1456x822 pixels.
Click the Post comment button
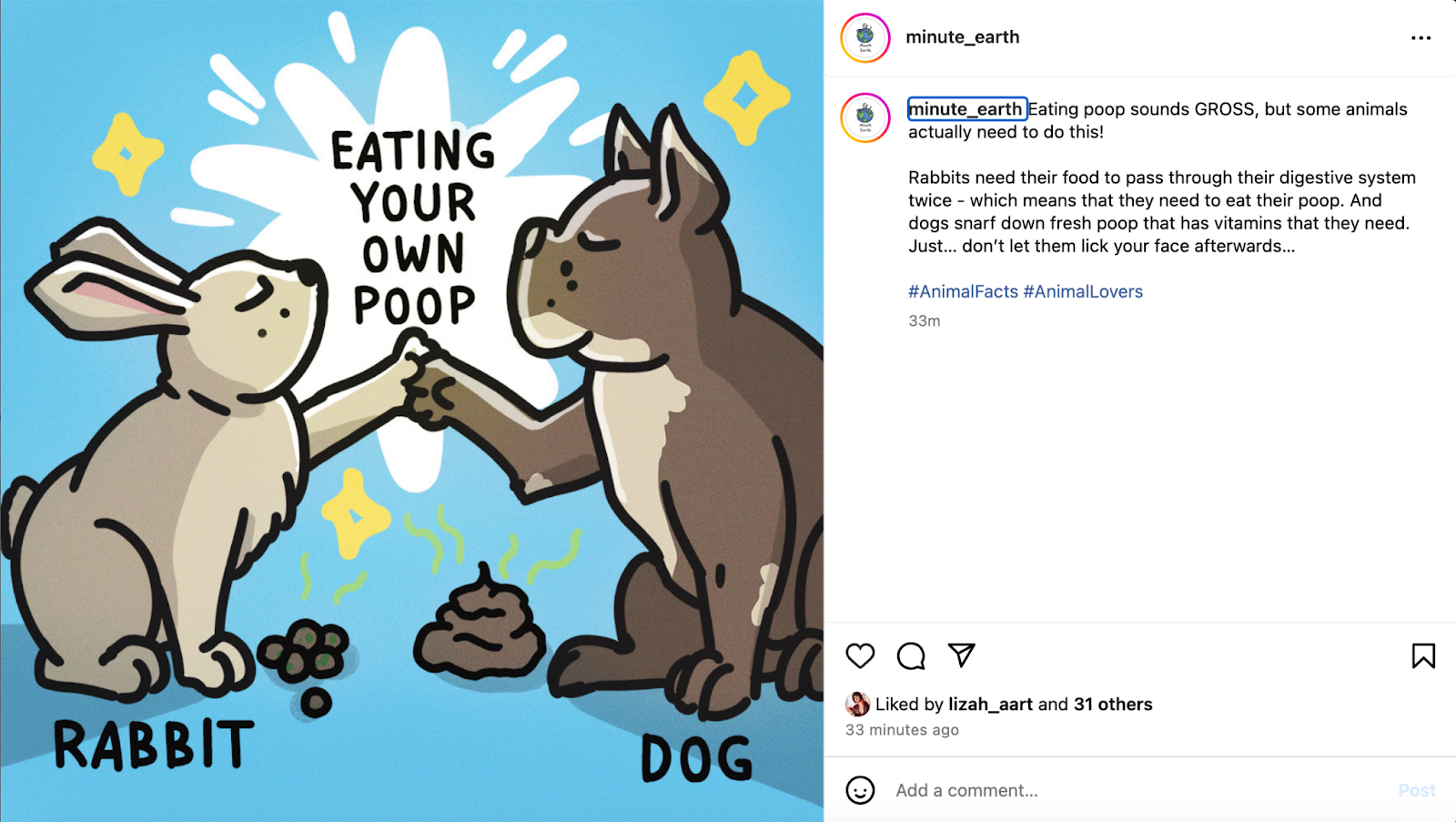point(1417,790)
